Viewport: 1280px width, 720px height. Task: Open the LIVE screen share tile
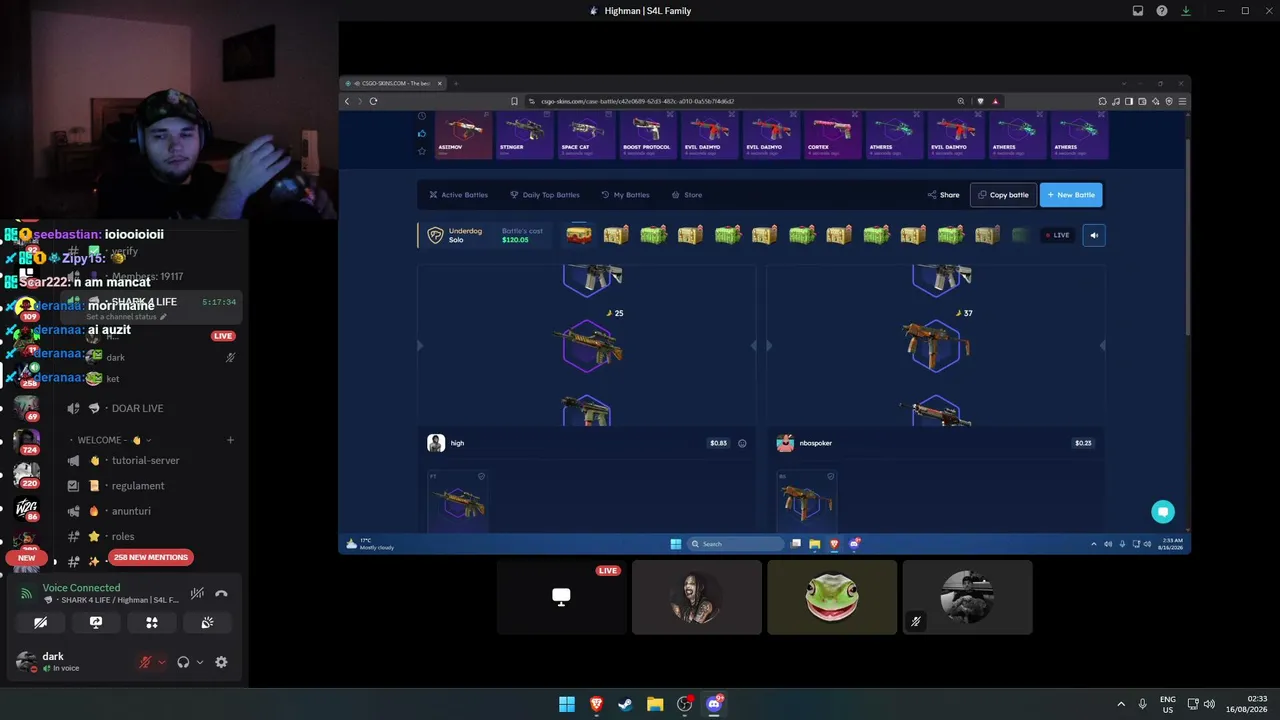point(562,597)
